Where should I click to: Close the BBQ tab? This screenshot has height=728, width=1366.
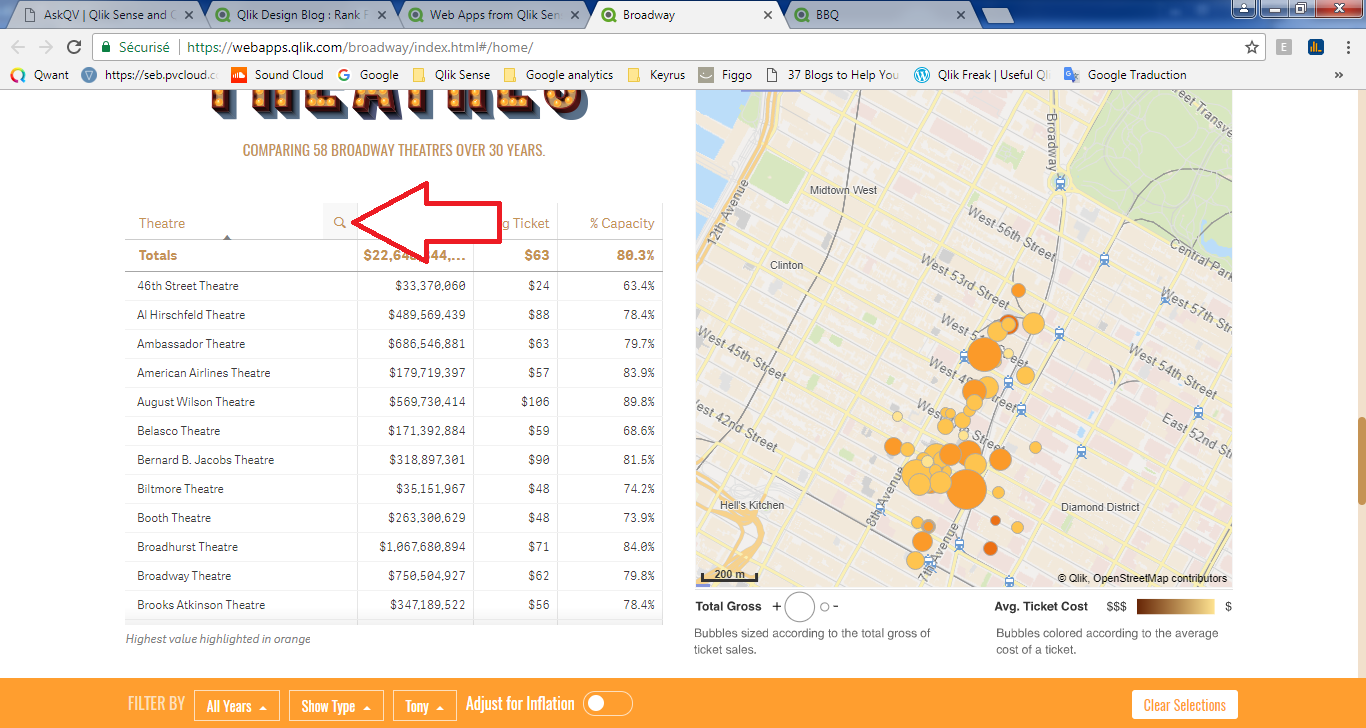(961, 16)
